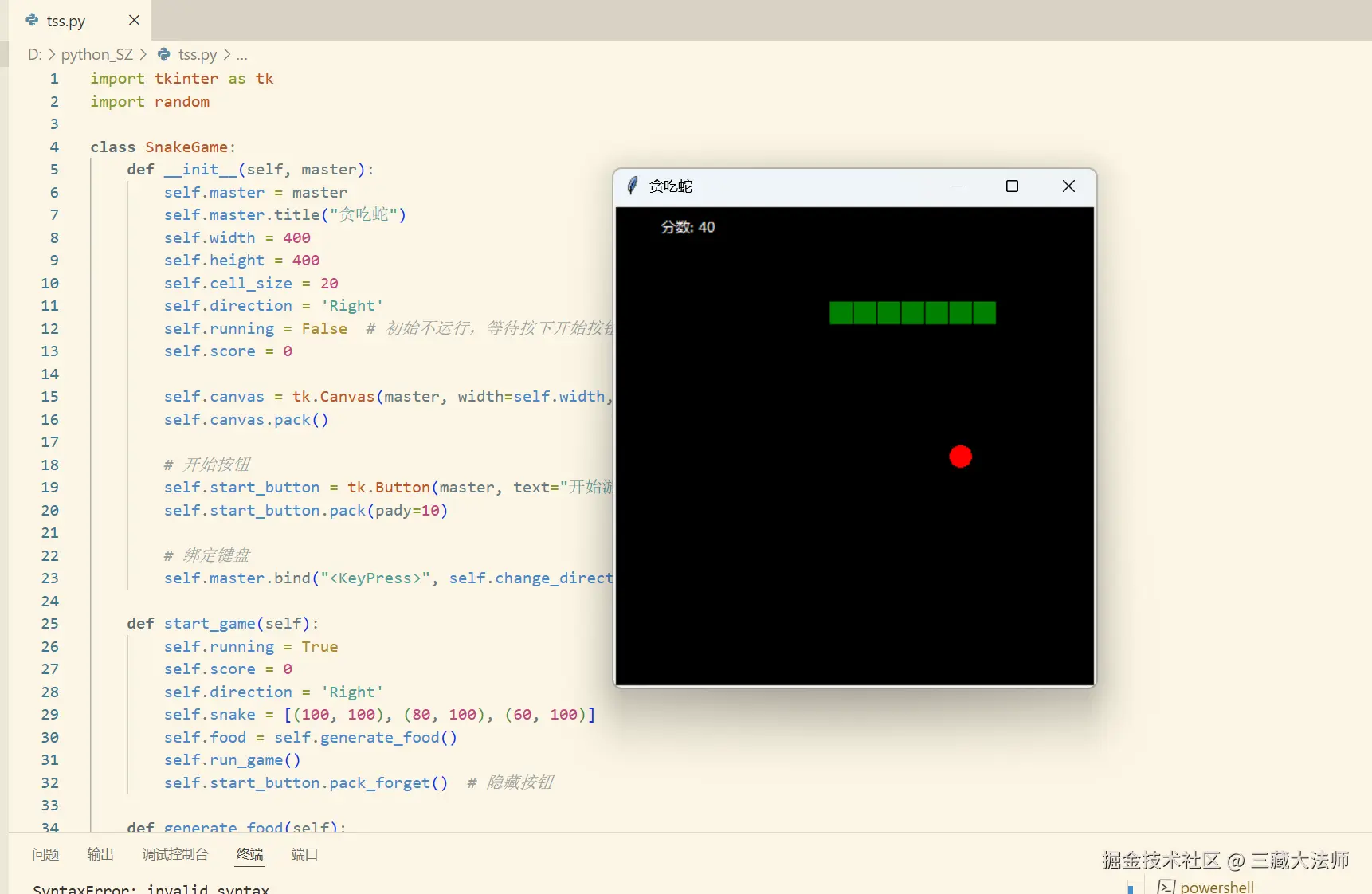Image resolution: width=1372 pixels, height=894 pixels.
Task: Click the red food dot in the game
Action: click(x=961, y=457)
